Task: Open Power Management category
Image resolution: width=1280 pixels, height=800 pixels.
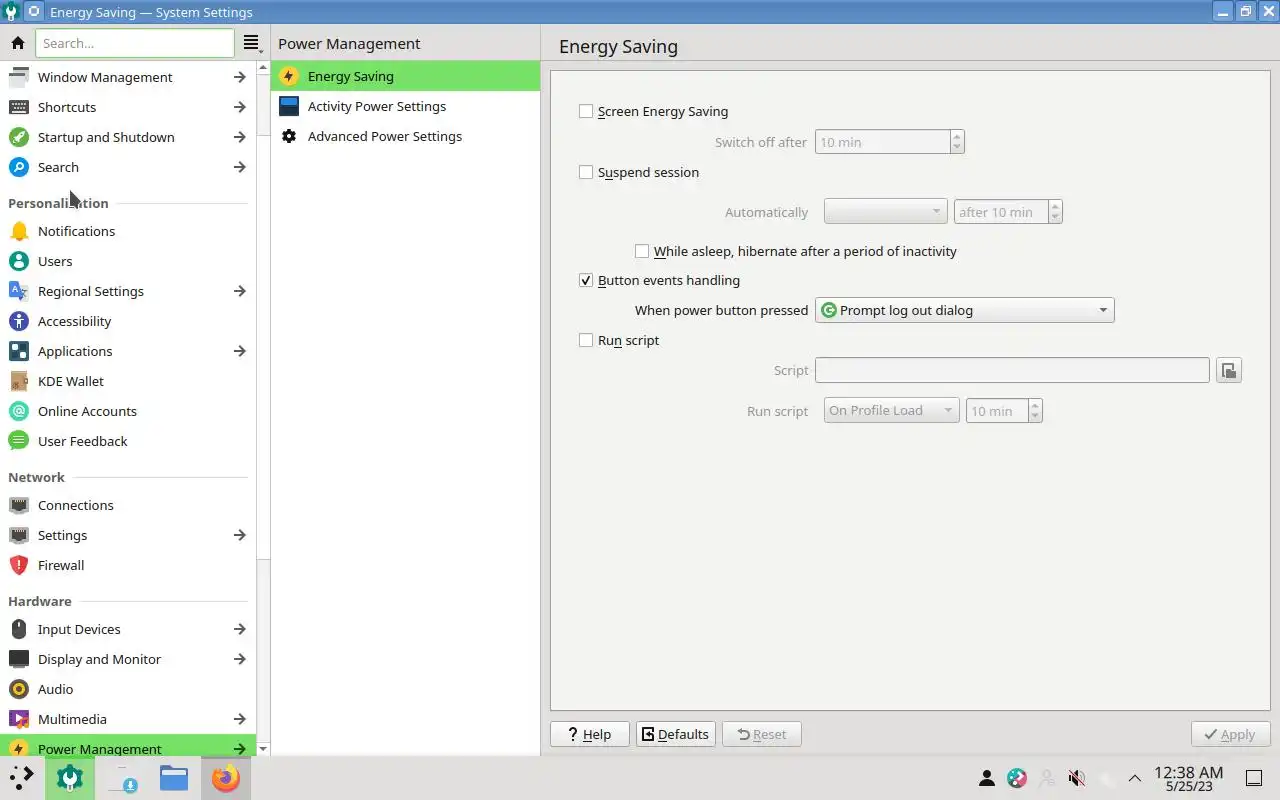Action: pyautogui.click(x=128, y=748)
